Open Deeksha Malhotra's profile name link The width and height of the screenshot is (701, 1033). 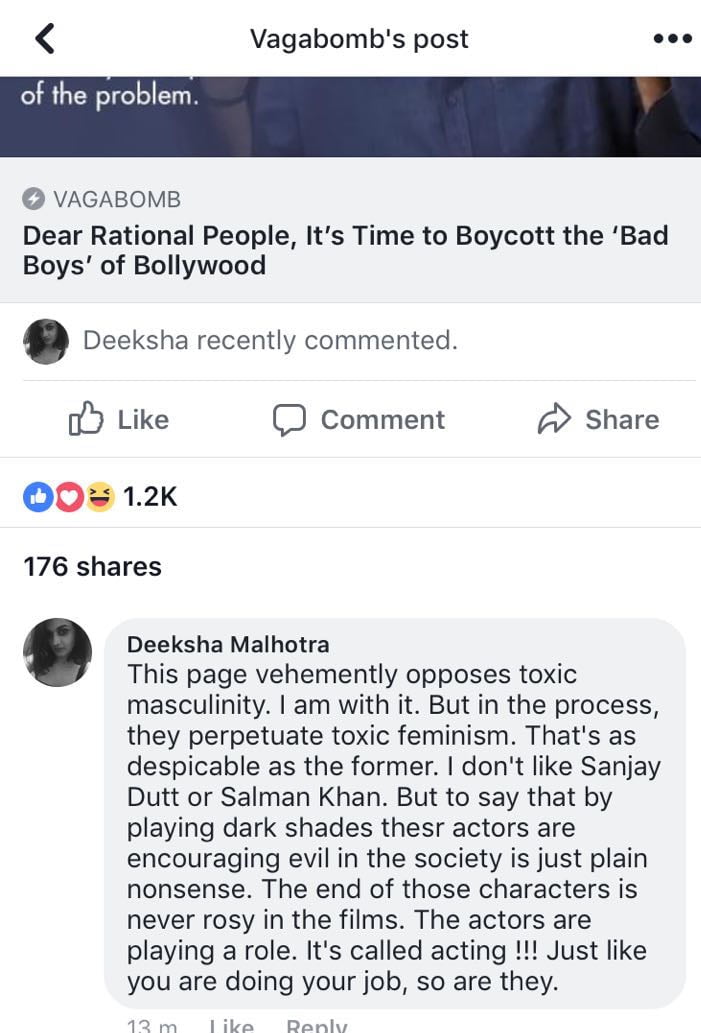228,644
